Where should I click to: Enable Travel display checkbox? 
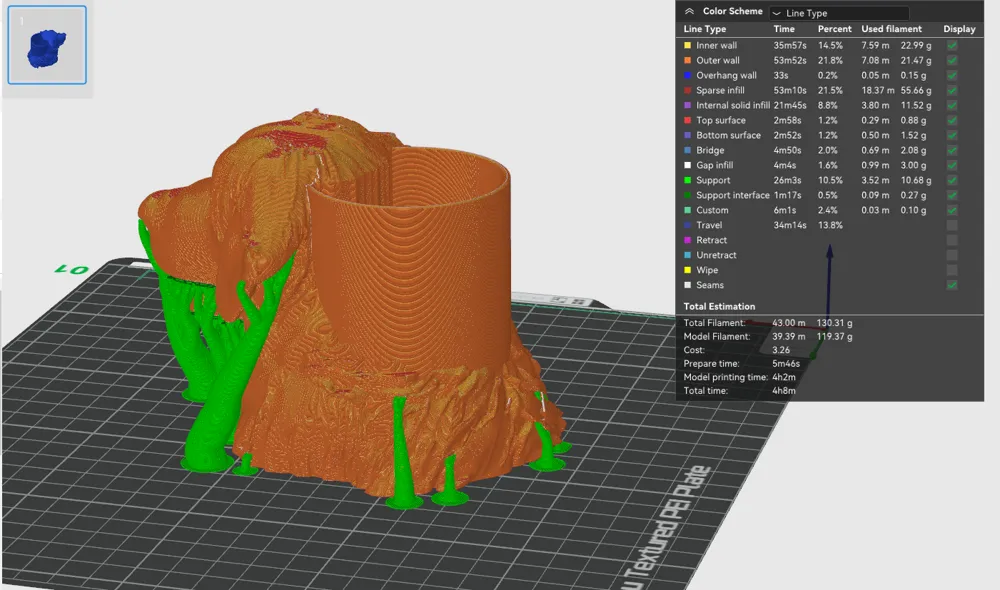952,225
